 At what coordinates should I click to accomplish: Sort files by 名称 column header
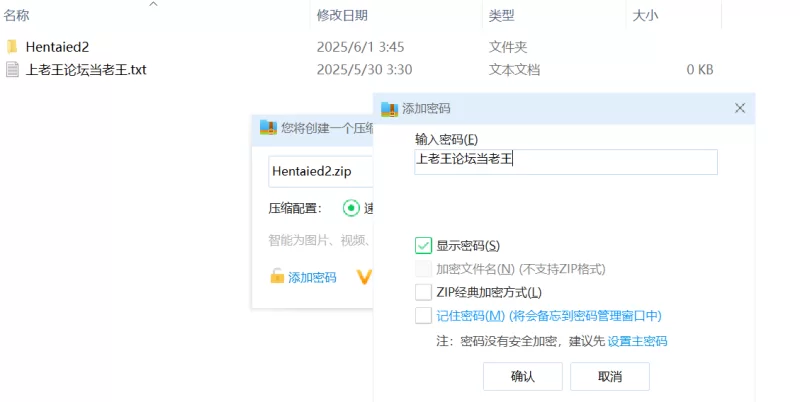16,15
